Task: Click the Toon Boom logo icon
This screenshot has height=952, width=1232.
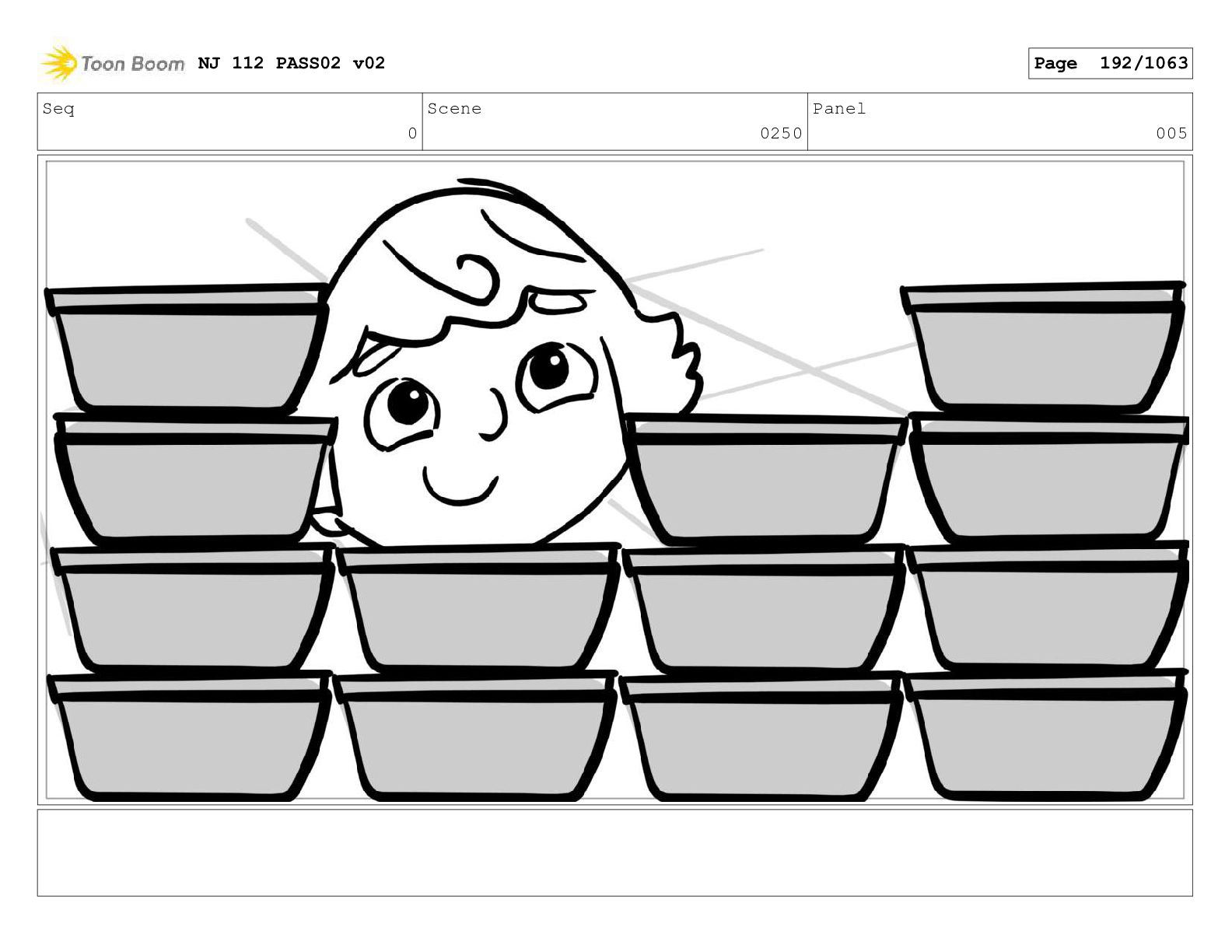Action: click(58, 63)
